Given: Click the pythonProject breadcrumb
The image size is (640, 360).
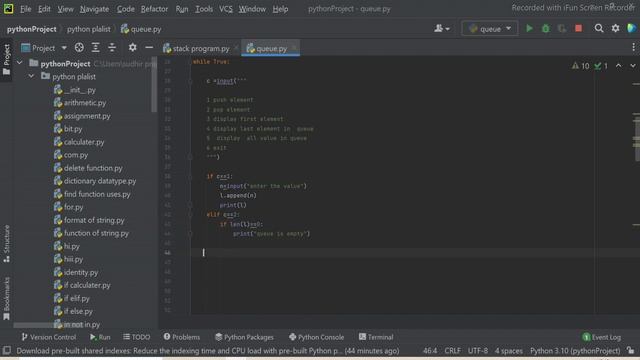Looking at the screenshot, I should 31,29.
